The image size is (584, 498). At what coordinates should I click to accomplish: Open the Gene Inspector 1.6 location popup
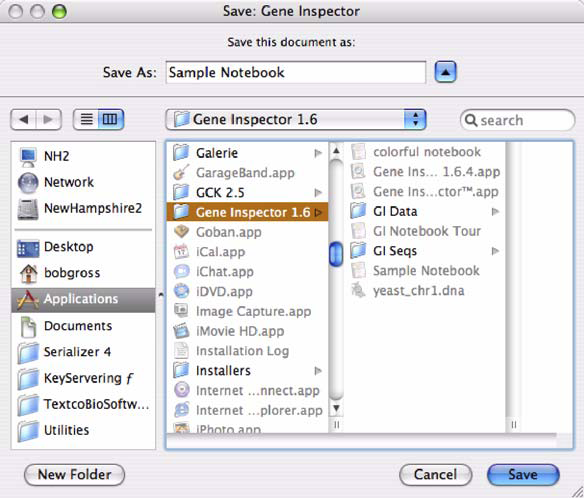coord(295,120)
